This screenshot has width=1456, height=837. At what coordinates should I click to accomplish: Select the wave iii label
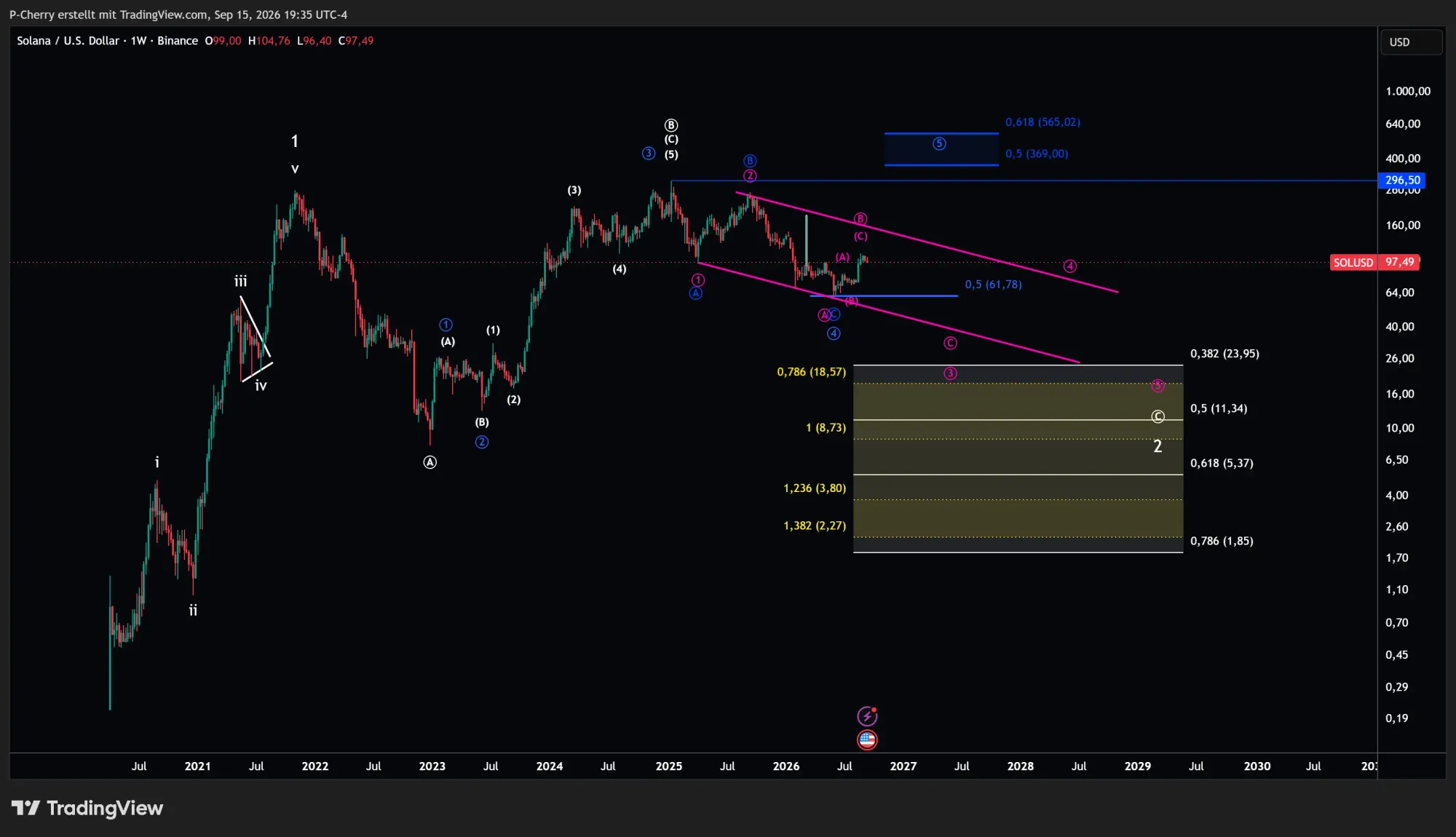[240, 281]
